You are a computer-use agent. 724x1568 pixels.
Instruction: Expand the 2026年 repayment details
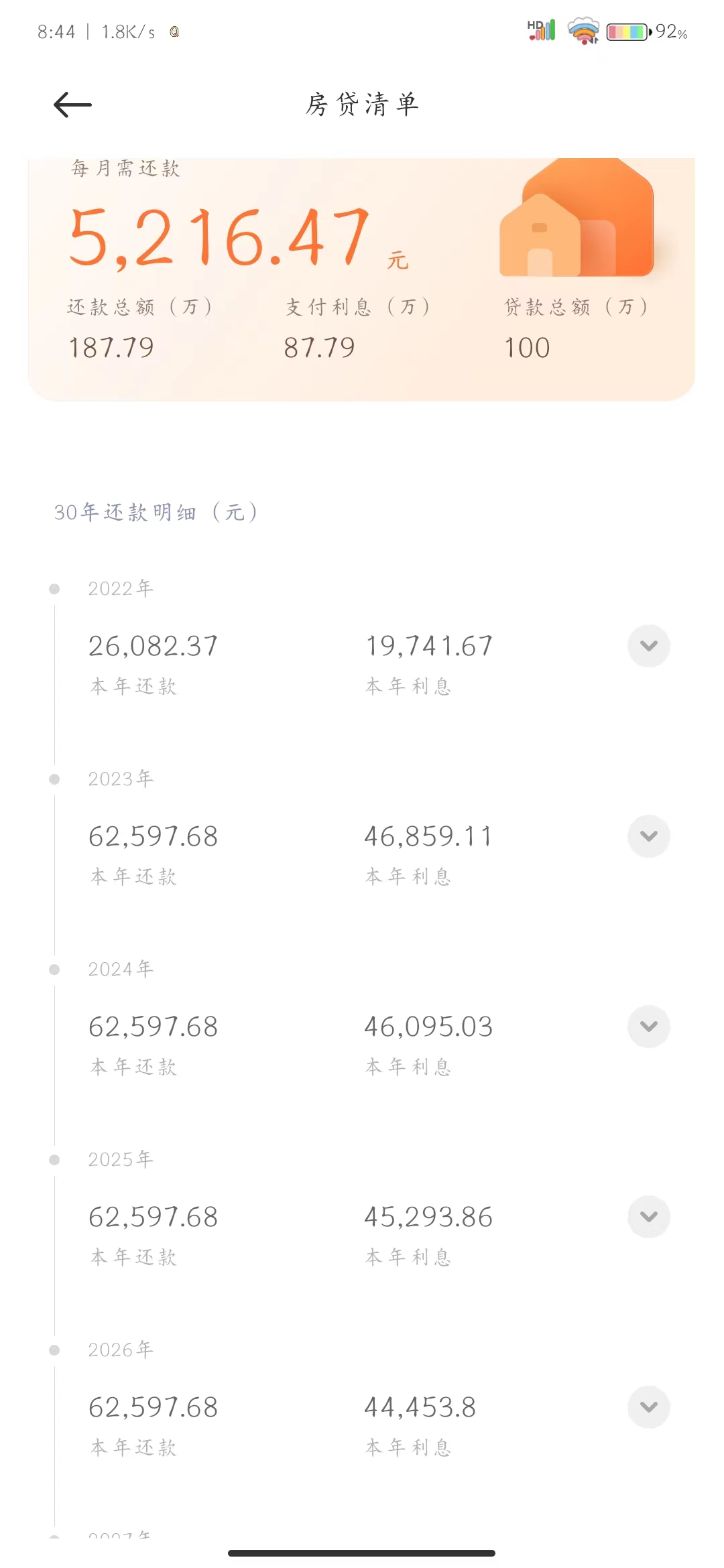tap(648, 1407)
